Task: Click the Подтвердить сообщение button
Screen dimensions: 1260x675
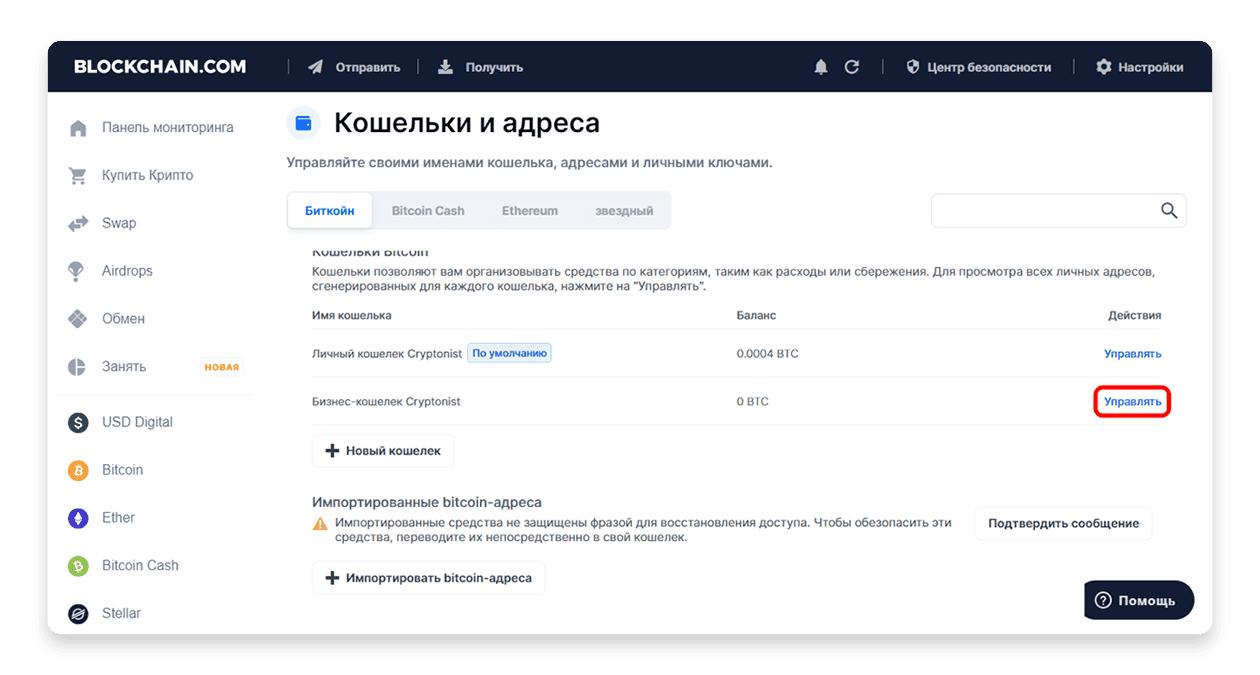Action: point(1064,523)
